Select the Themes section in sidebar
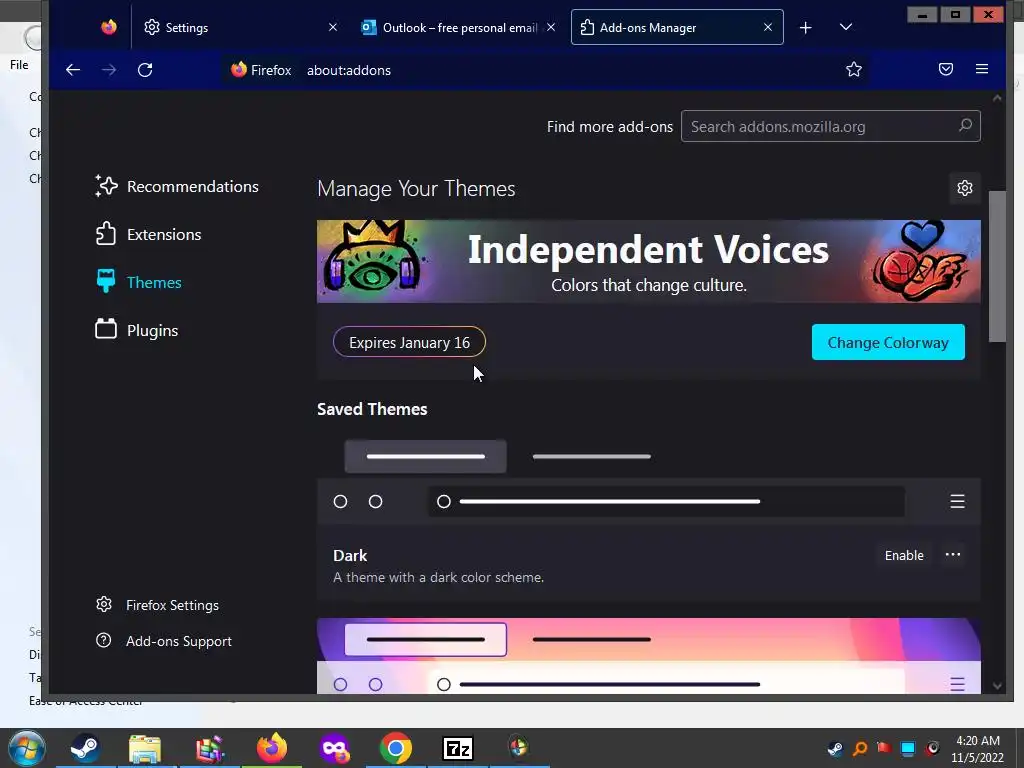This screenshot has height=768, width=1024. tap(138, 282)
